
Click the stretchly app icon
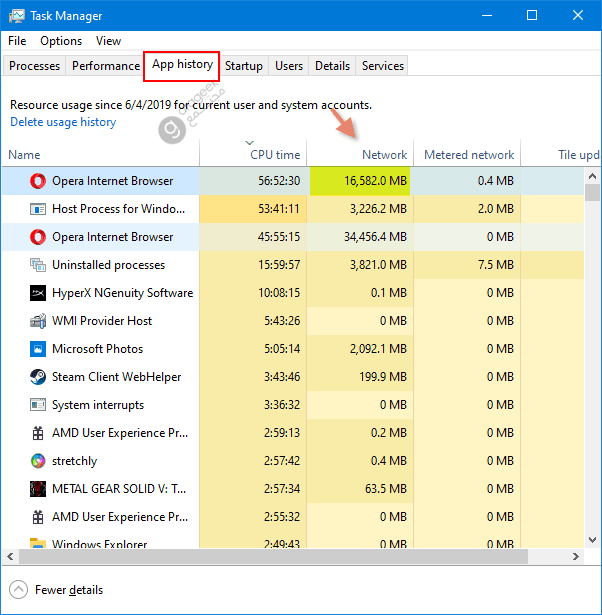(38, 461)
